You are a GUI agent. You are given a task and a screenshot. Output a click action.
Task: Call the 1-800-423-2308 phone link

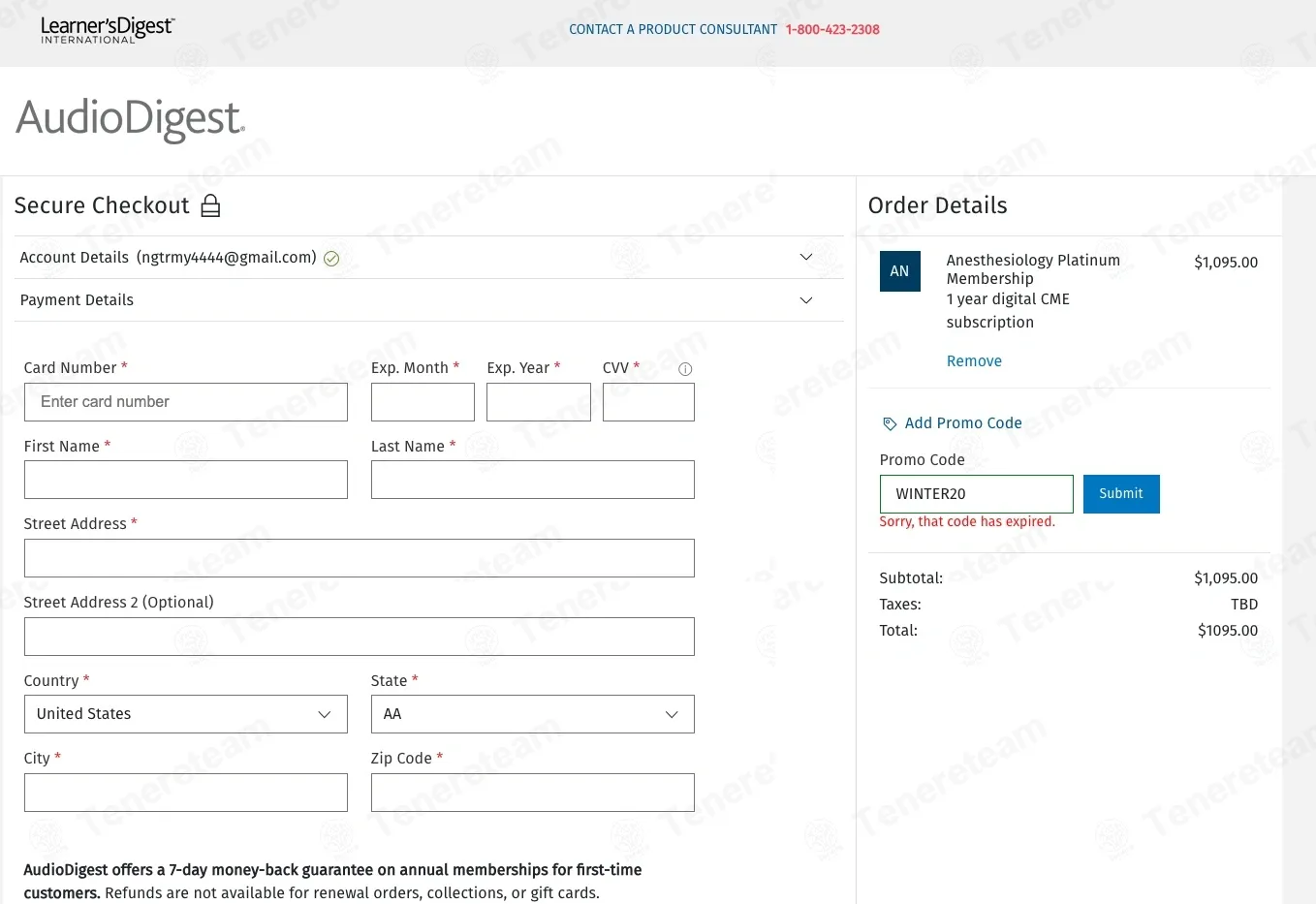832,30
